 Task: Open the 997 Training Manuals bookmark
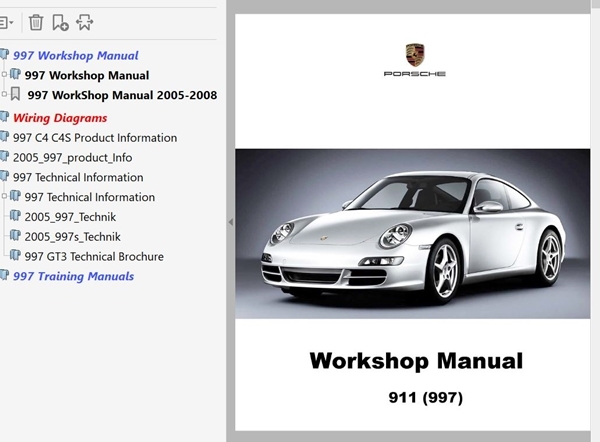click(x=73, y=276)
